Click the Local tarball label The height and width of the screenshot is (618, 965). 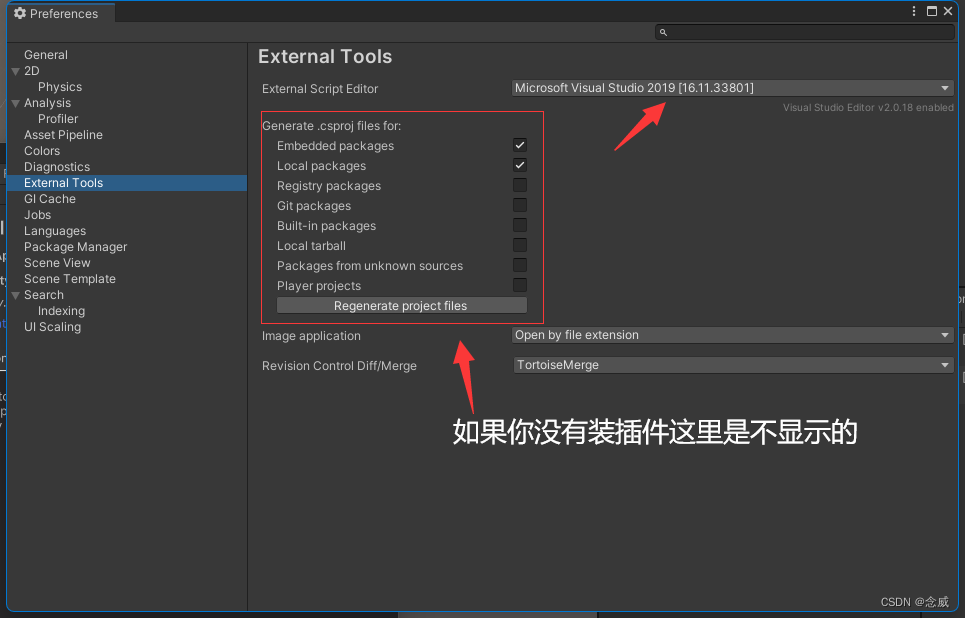(x=311, y=246)
